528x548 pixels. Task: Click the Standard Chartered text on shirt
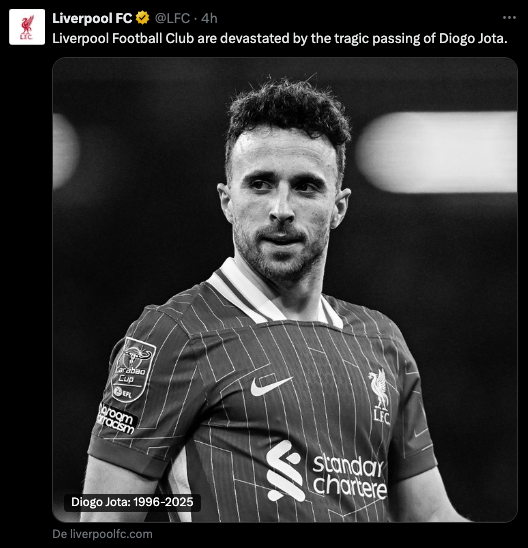[x=349, y=475]
